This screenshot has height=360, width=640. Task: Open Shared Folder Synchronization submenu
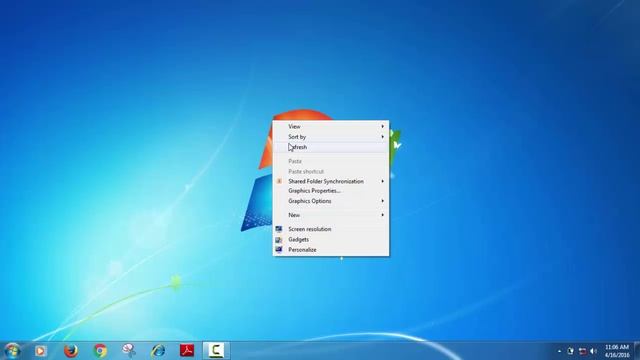point(331,181)
